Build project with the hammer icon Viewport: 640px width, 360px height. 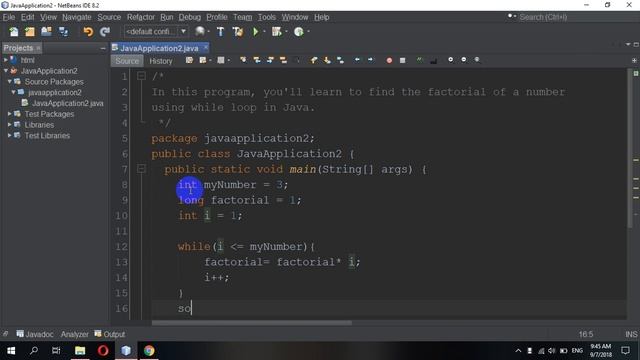[x=220, y=31]
